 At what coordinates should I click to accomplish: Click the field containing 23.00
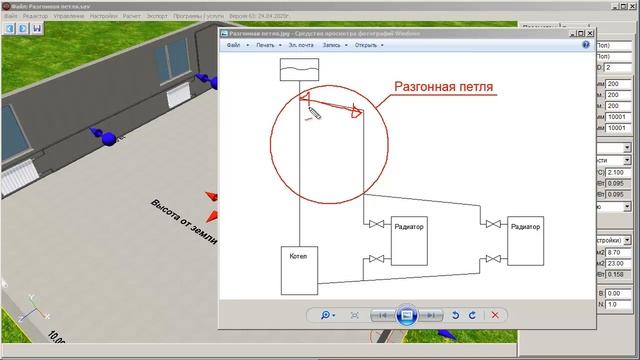(x=618, y=264)
